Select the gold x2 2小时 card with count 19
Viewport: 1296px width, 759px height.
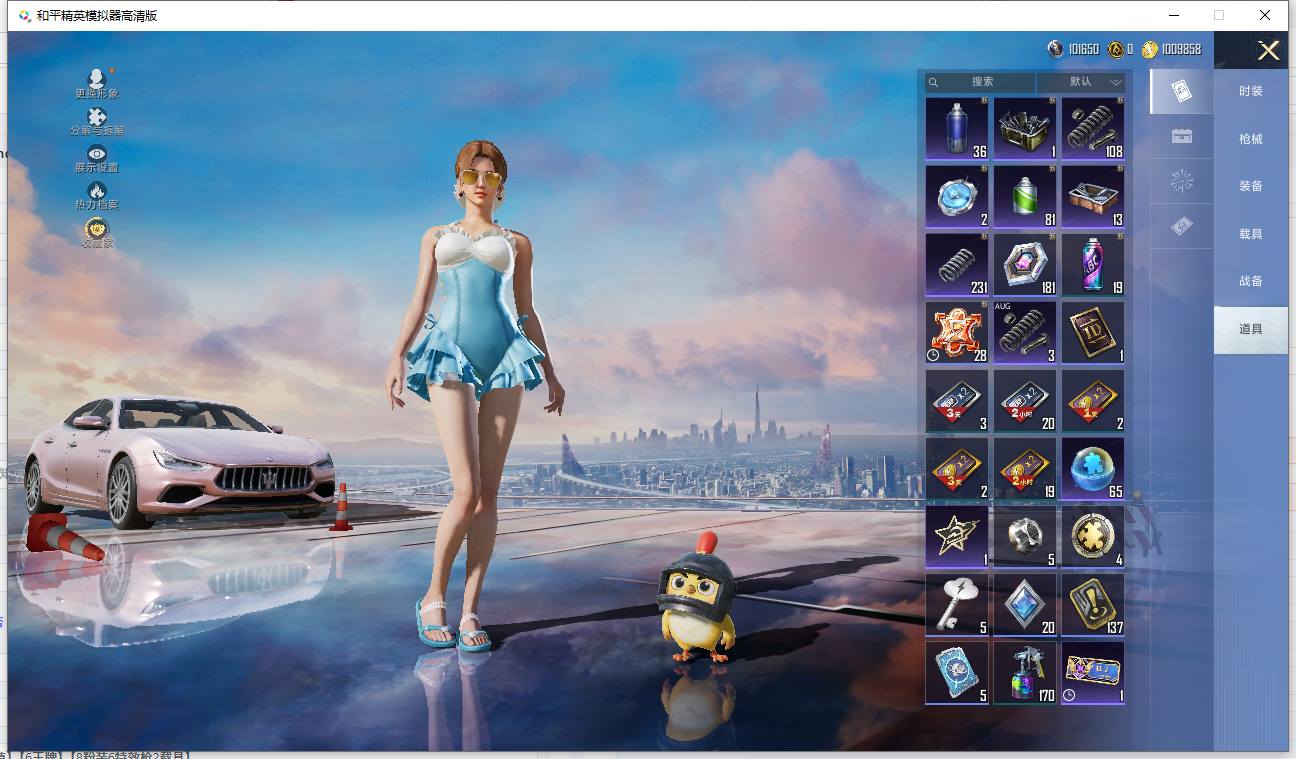click(1025, 469)
